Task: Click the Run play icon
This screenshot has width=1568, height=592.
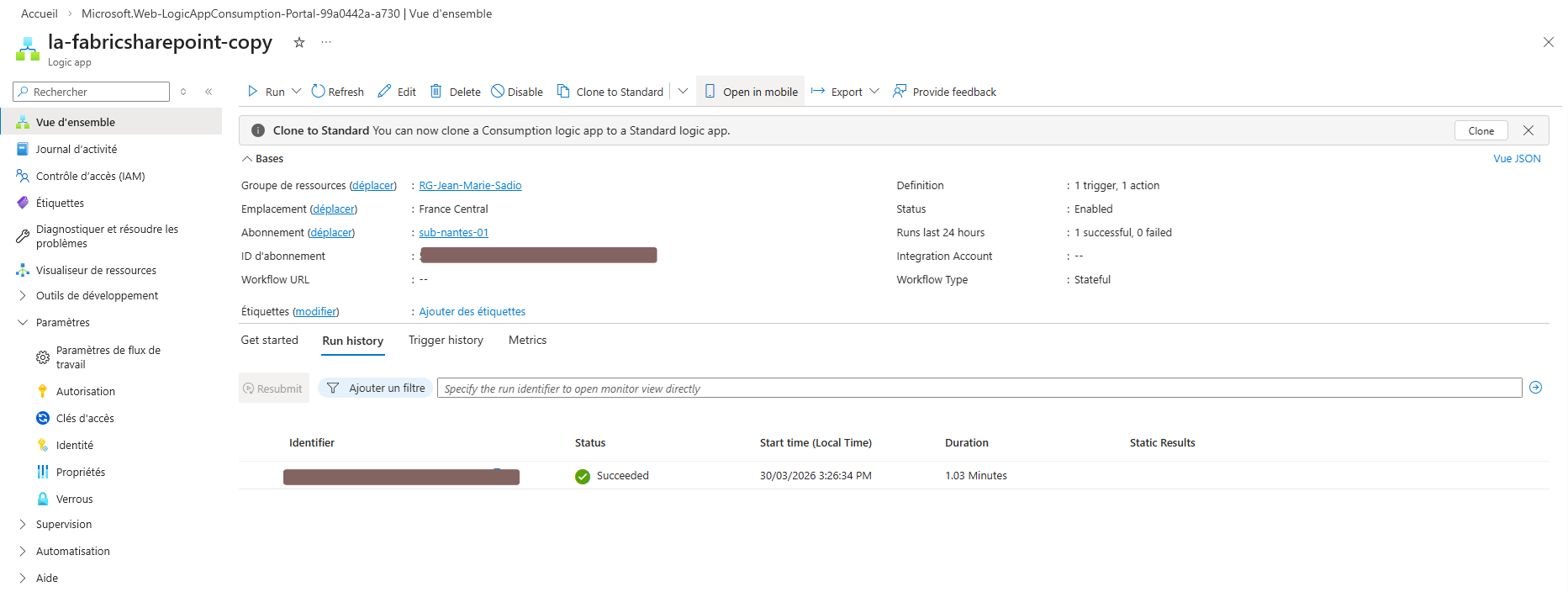Action: [x=253, y=91]
